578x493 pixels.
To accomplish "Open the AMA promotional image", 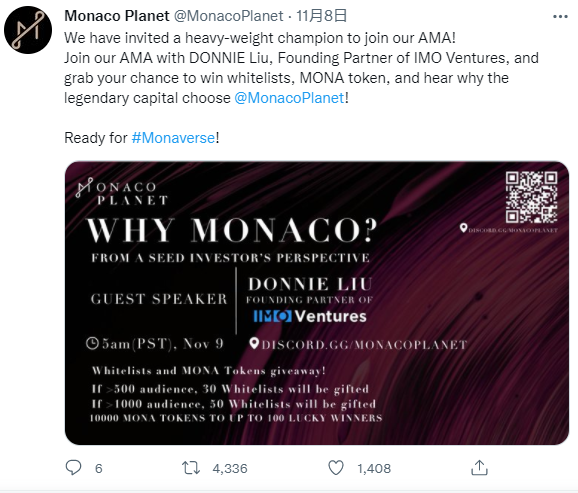I will coord(317,303).
